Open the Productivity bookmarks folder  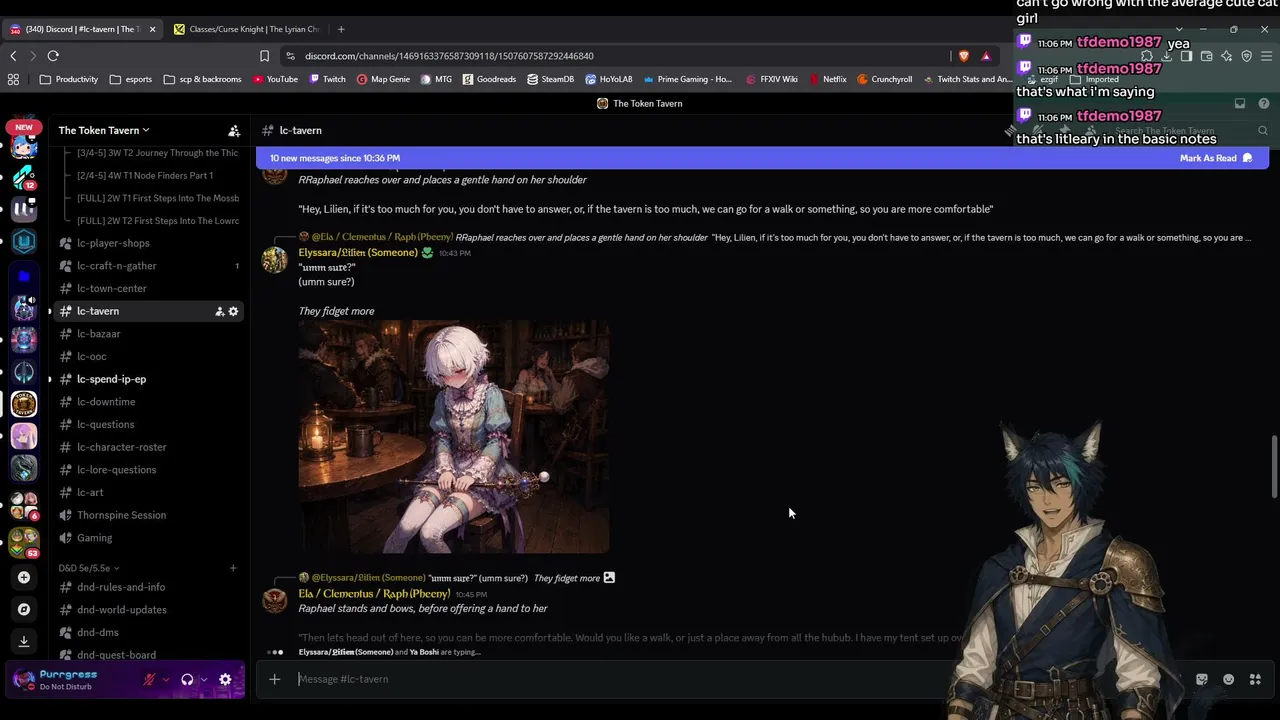pos(69,79)
